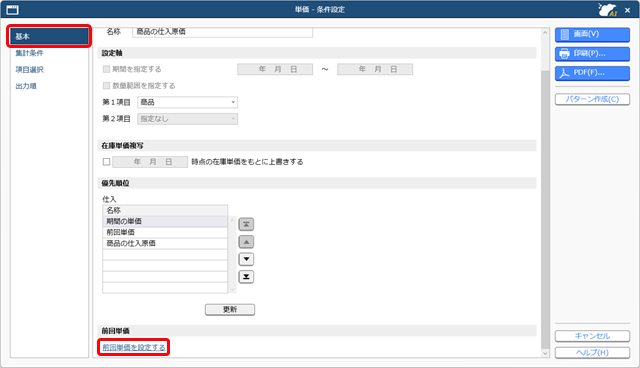Click the パターン作成(C) button

592,99
